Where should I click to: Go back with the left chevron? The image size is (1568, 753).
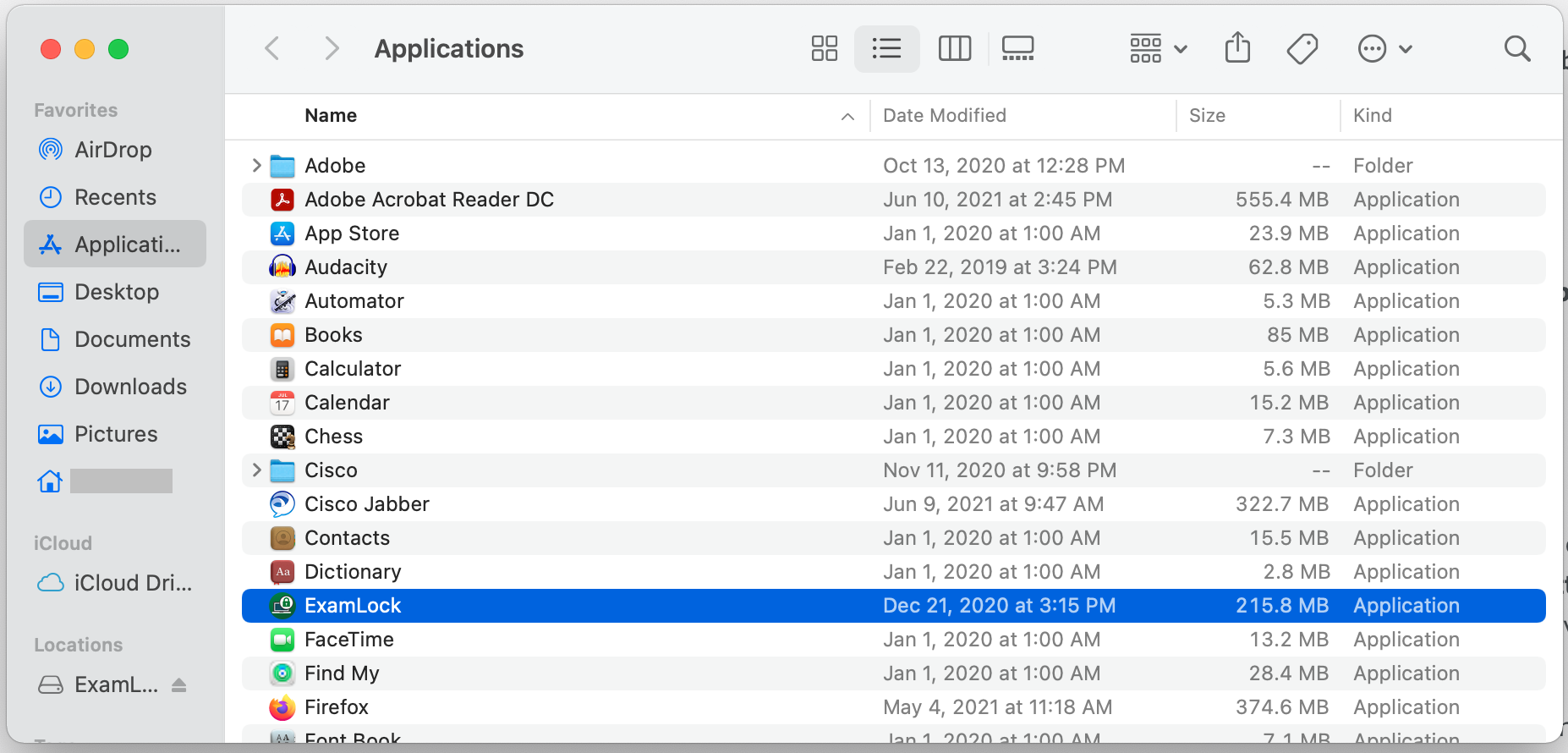point(272,48)
